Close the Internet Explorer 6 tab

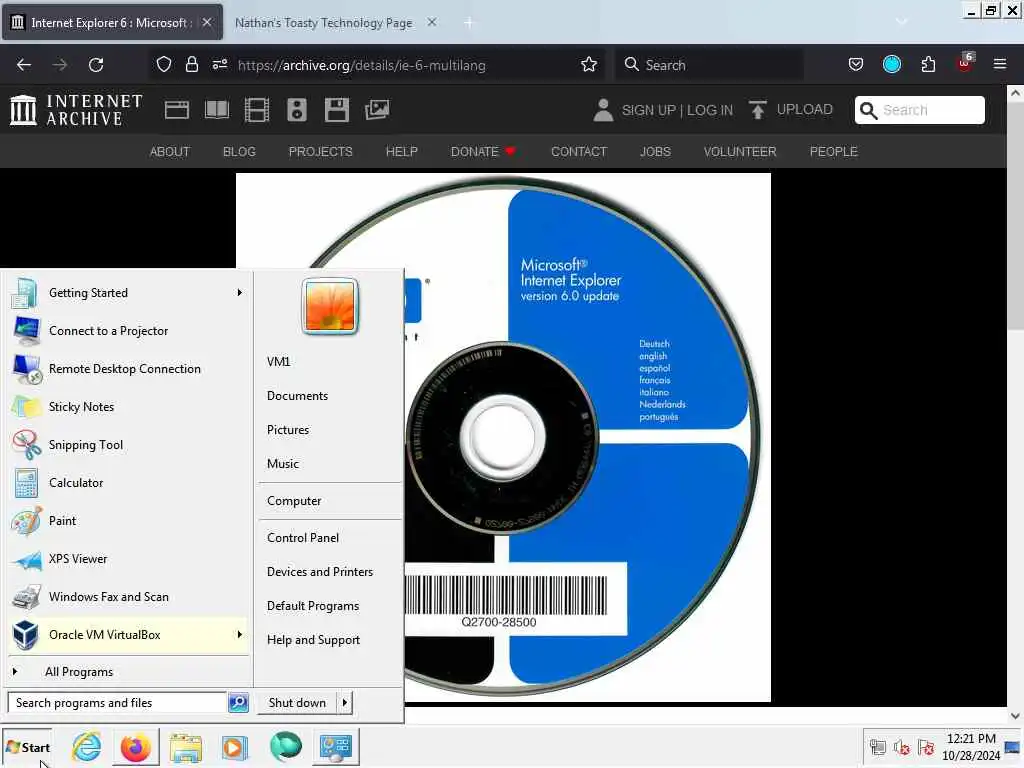coord(206,22)
